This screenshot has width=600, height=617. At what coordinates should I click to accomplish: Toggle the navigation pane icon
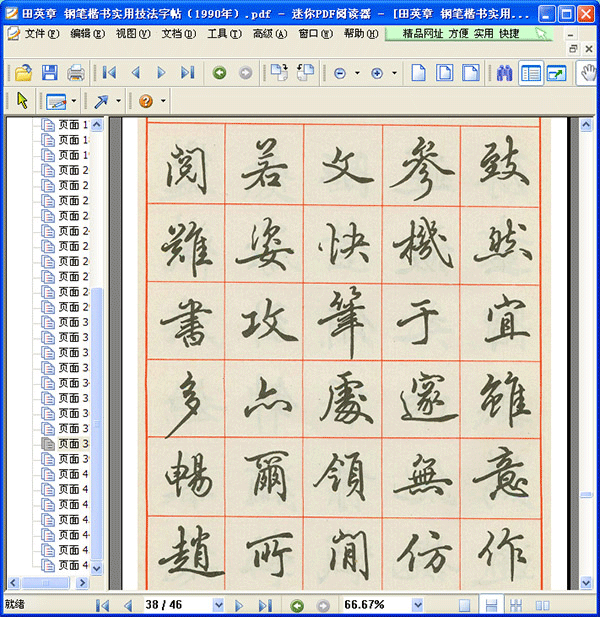pos(531,73)
